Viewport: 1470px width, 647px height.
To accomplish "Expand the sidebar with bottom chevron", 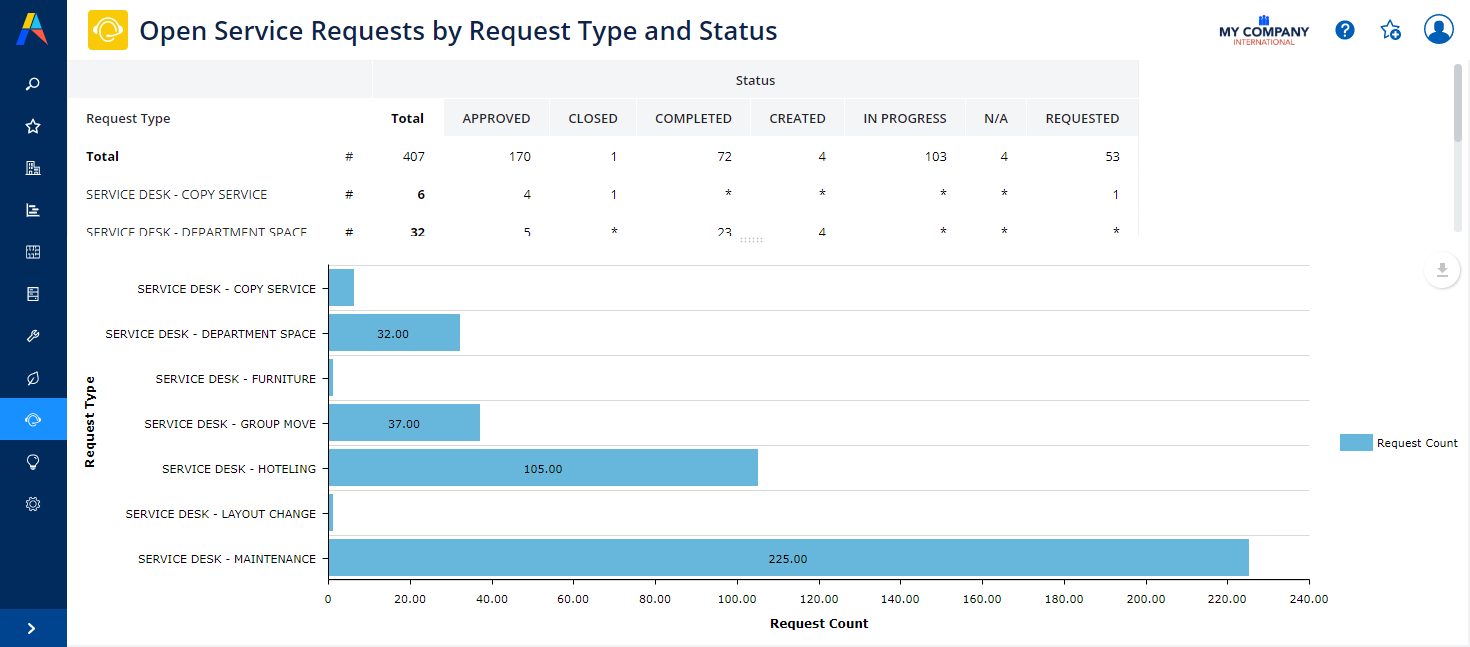I will [x=32, y=628].
